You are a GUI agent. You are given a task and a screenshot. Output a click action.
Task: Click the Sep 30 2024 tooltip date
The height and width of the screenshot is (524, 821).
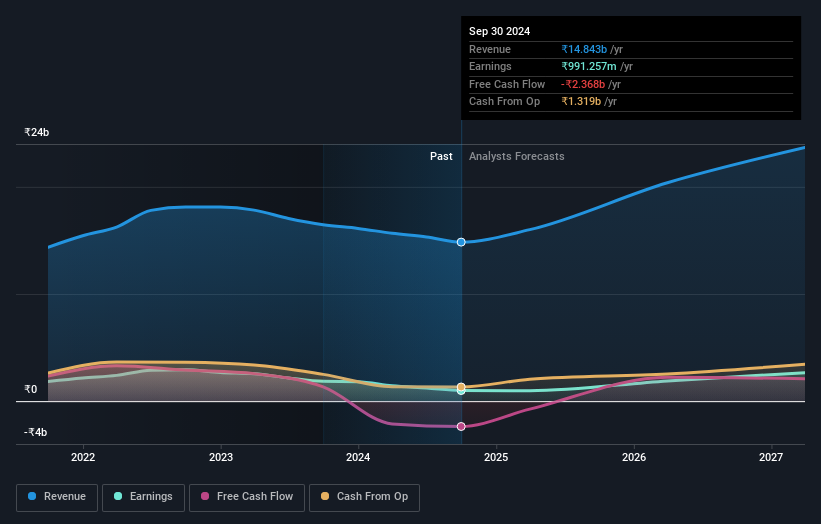[500, 31]
